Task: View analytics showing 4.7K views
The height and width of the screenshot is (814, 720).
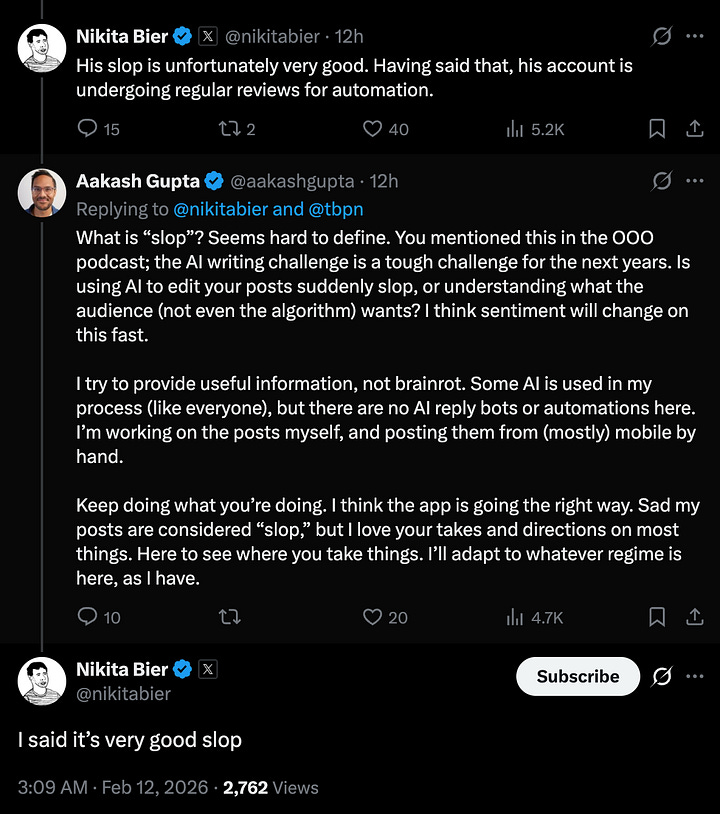Action: [516, 617]
